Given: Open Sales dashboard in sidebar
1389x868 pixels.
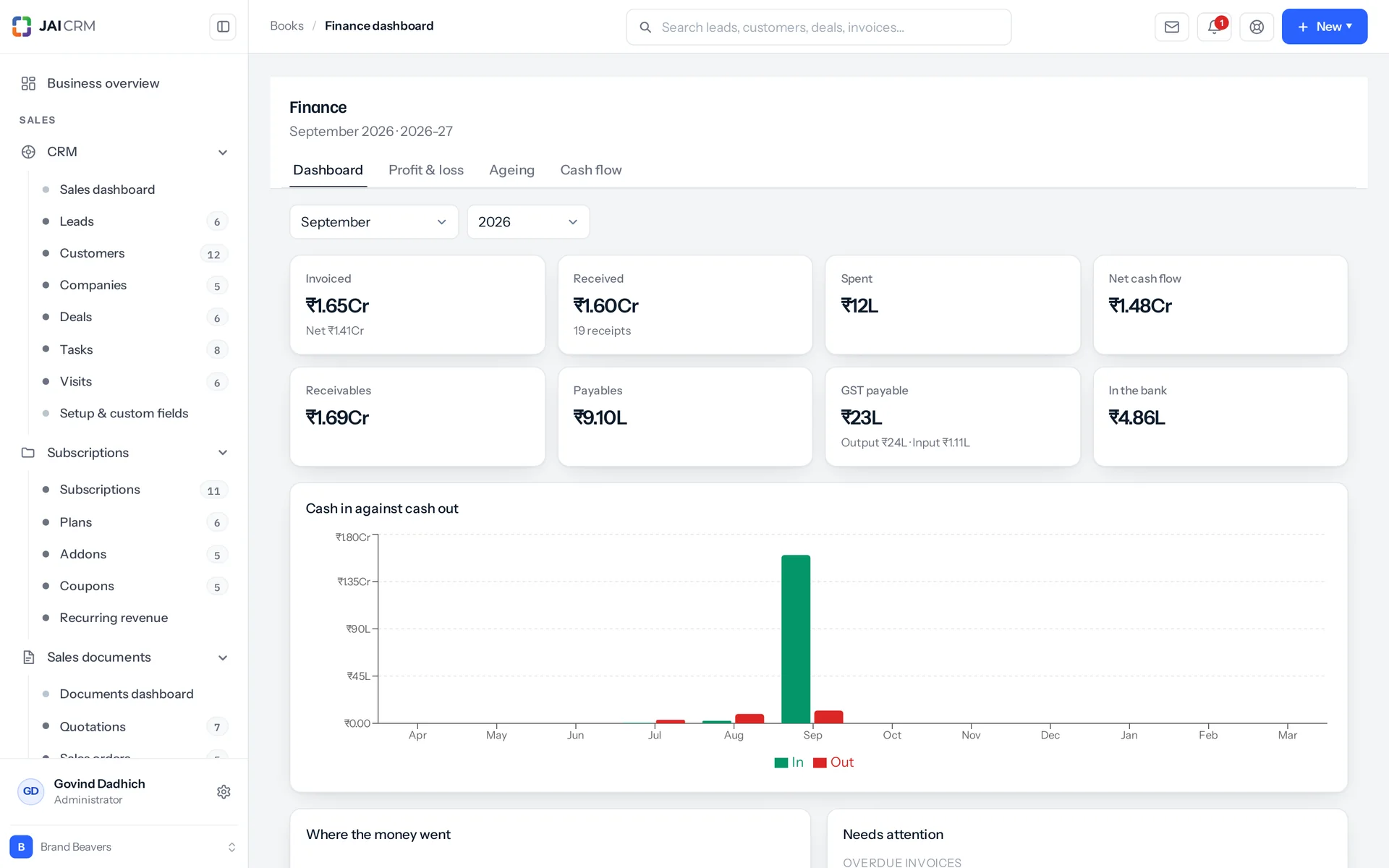Looking at the screenshot, I should (x=107, y=190).
